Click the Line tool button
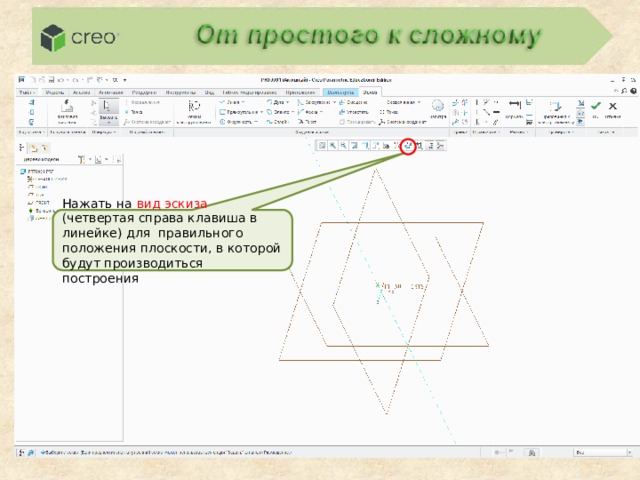Viewport: 640px width, 480px height. coord(232,102)
